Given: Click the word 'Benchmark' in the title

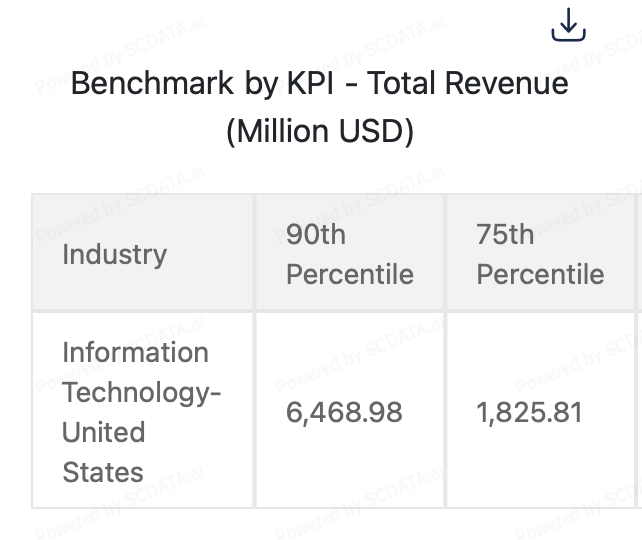Looking at the screenshot, I should [x=152, y=83].
